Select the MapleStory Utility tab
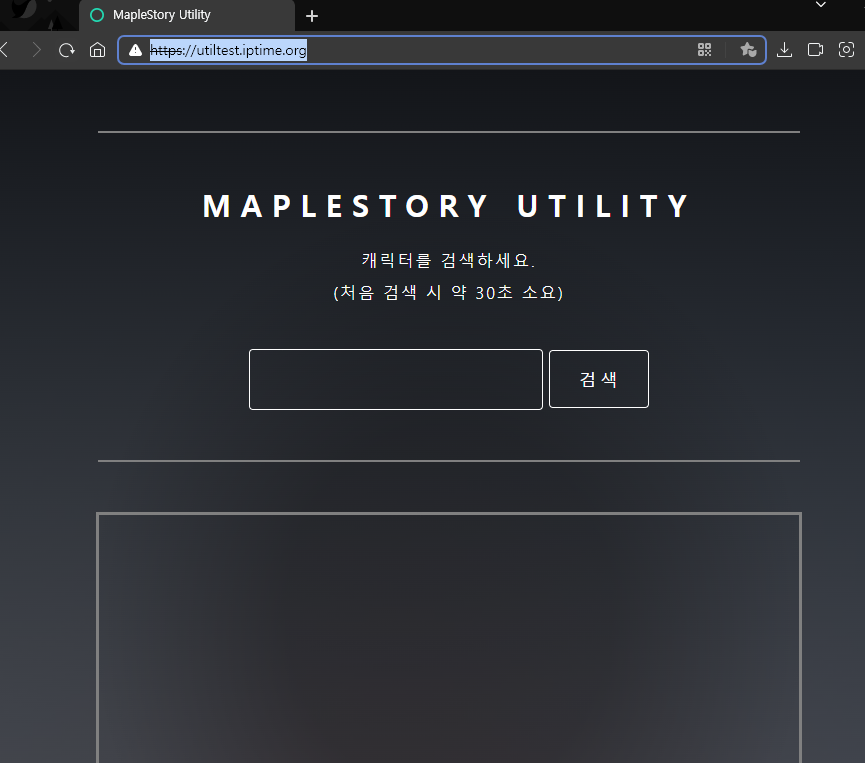This screenshot has width=865, height=763. [x=187, y=15]
